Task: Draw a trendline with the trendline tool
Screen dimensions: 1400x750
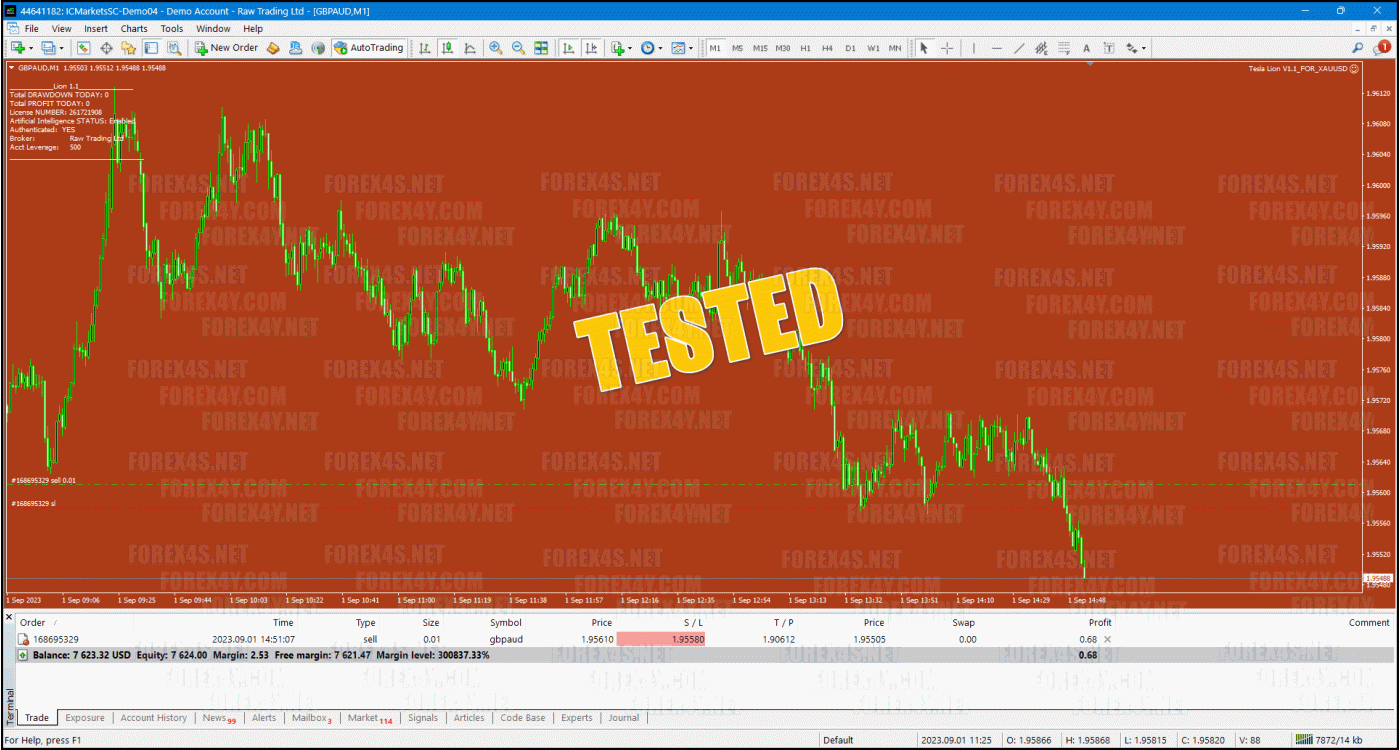Action: [x=1019, y=48]
